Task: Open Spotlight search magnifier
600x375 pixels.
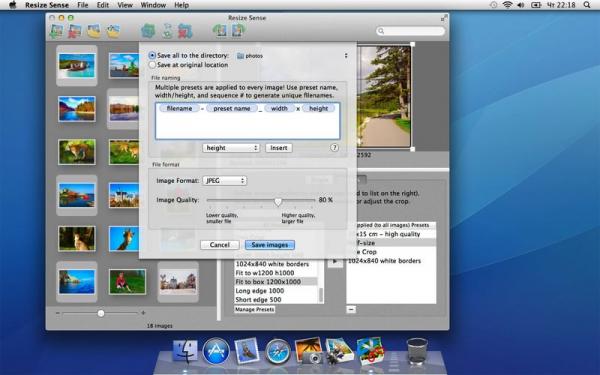Action: click(x=587, y=5)
